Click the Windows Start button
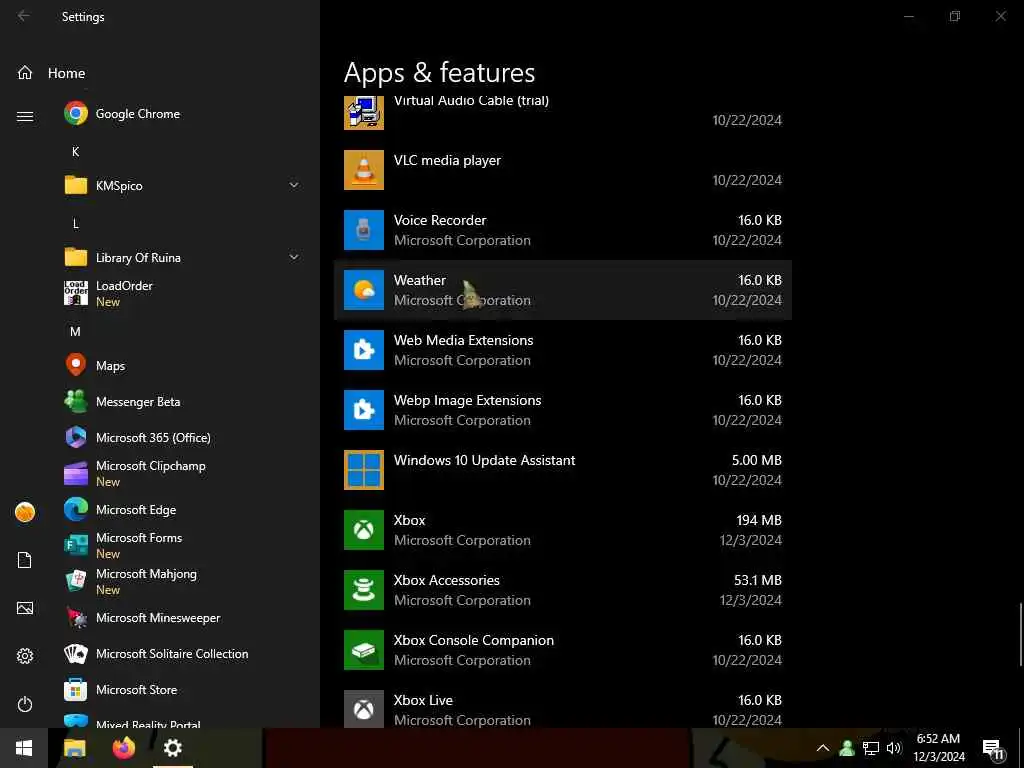 click(24, 748)
